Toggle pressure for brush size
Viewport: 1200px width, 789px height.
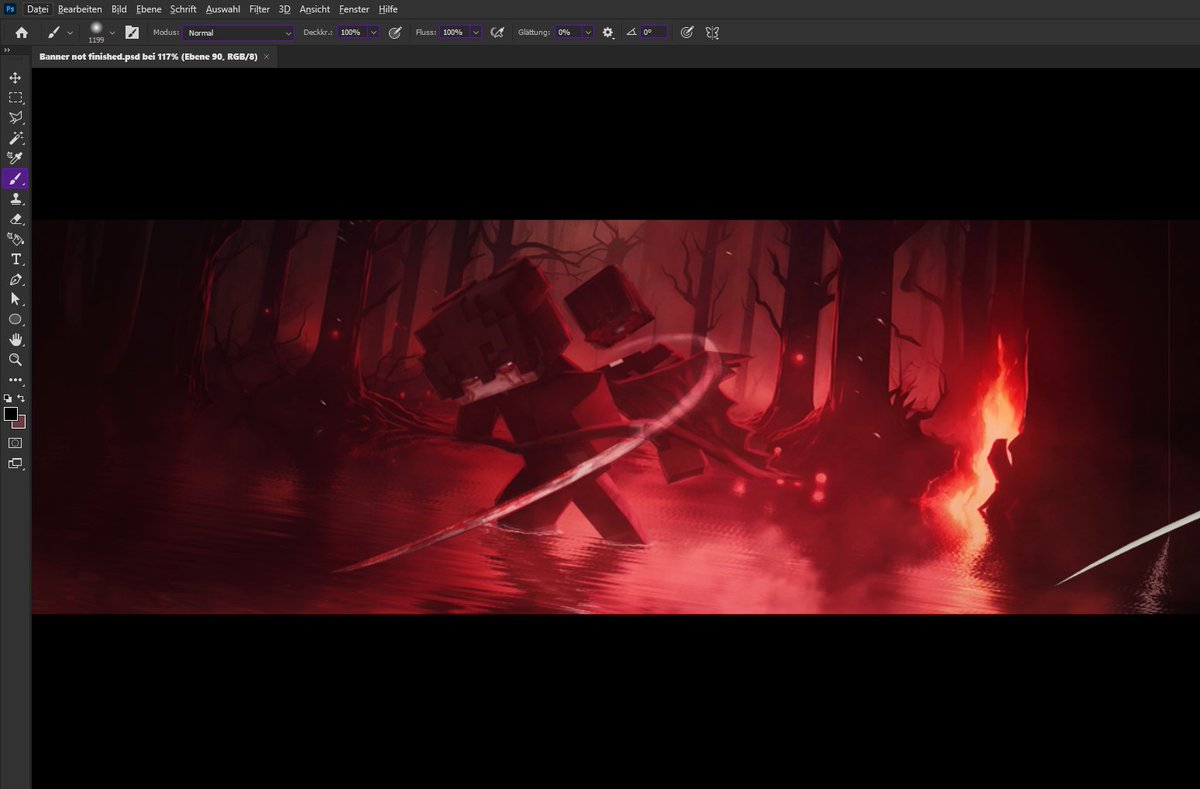pyautogui.click(x=686, y=32)
